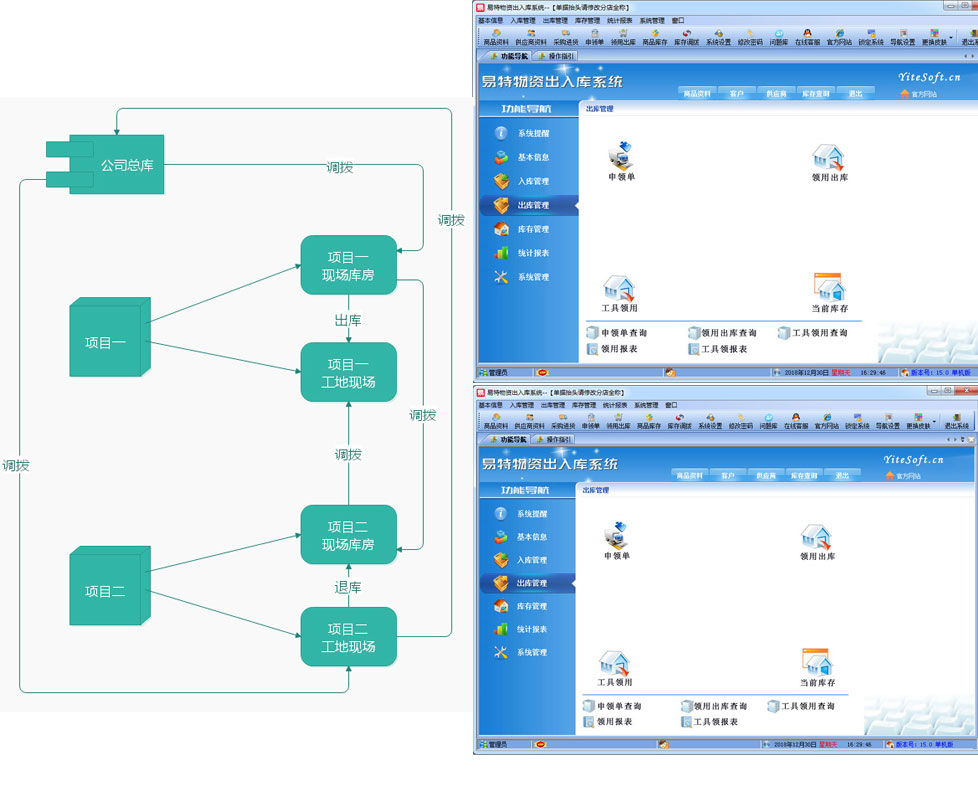Expand 更换皮肤 dropdown arrow in upper toolbar
The image size is (978, 800).
tap(950, 37)
